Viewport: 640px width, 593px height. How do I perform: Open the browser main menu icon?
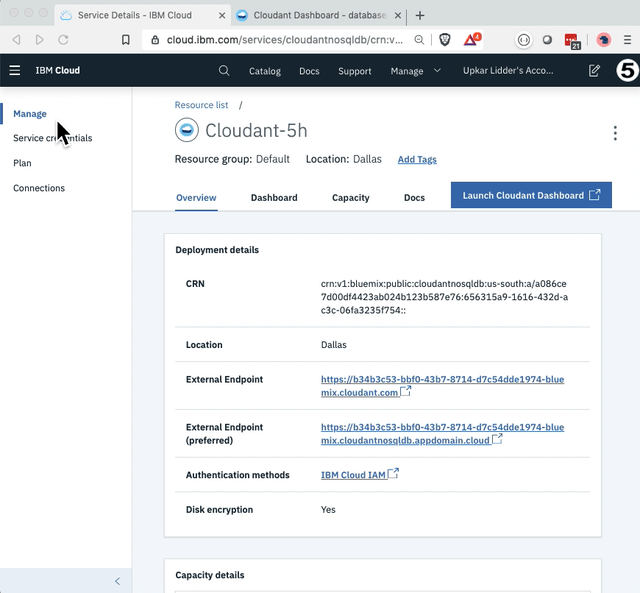coord(628,40)
